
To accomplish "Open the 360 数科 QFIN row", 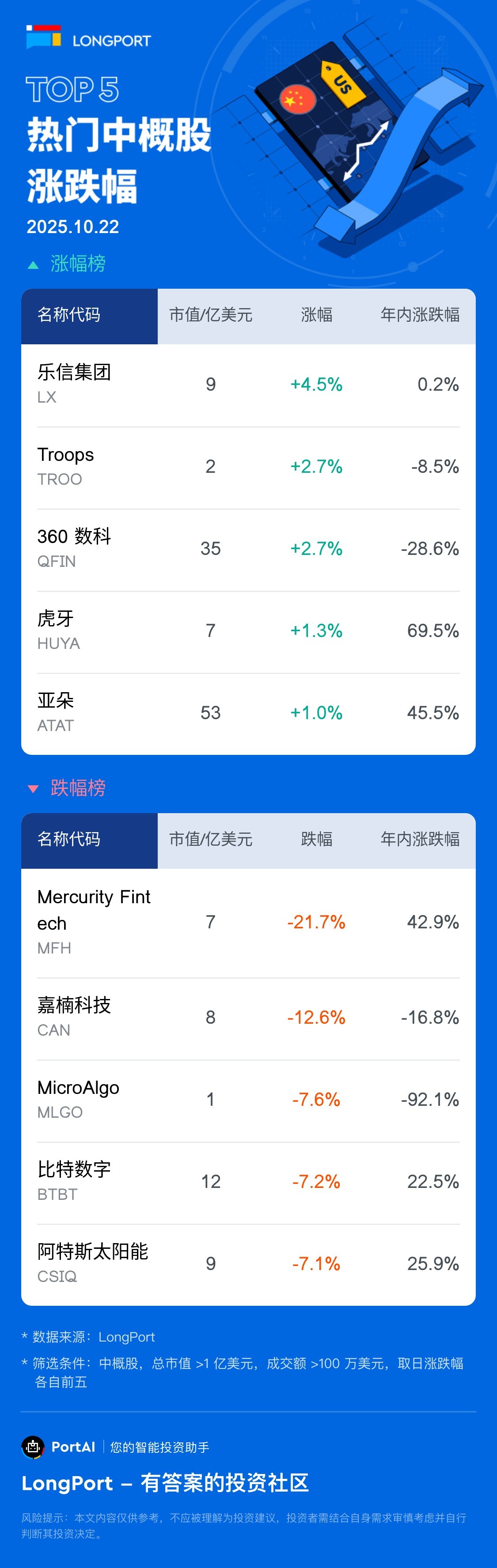I will point(248,548).
